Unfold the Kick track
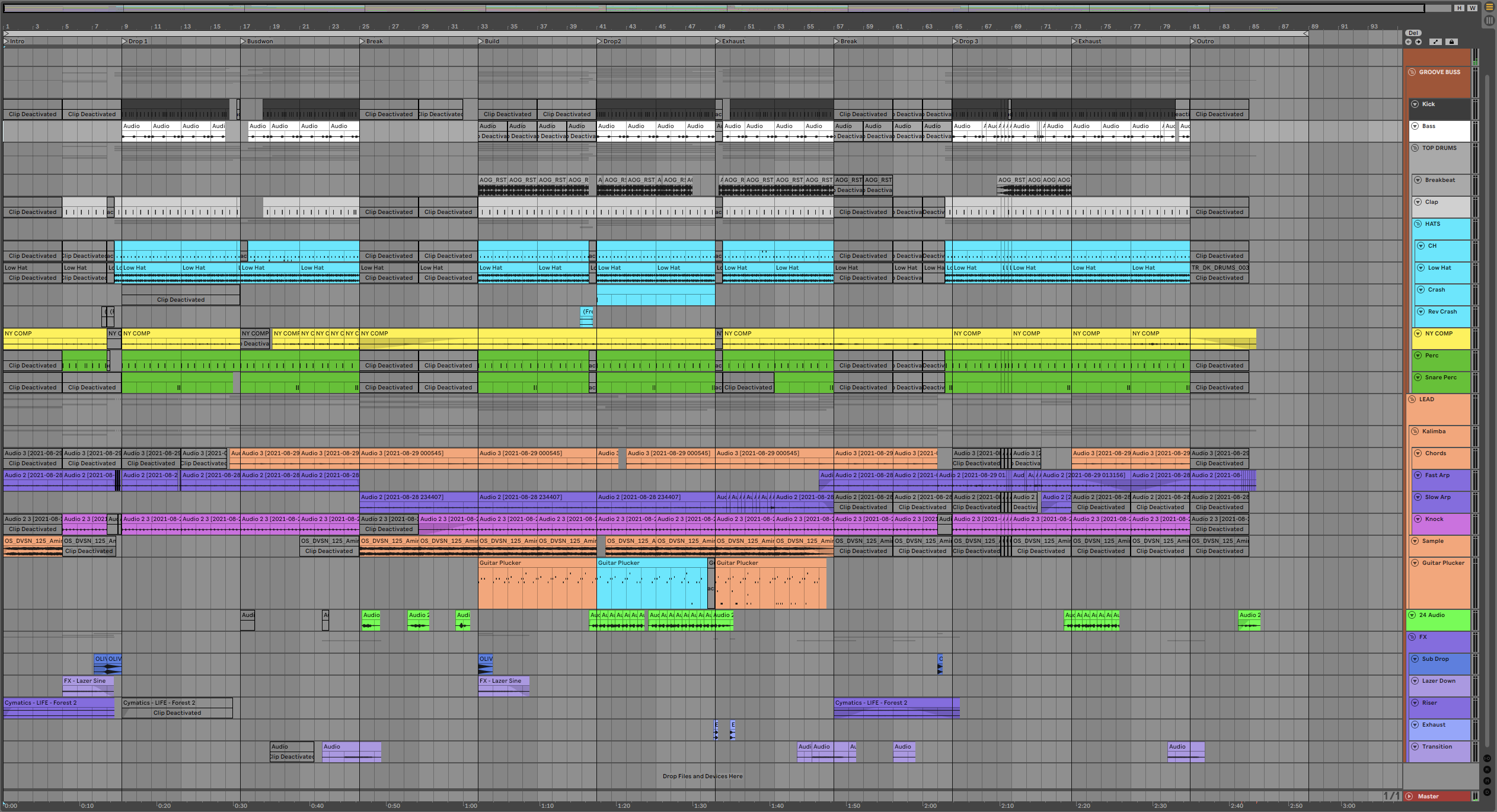 click(x=1415, y=104)
